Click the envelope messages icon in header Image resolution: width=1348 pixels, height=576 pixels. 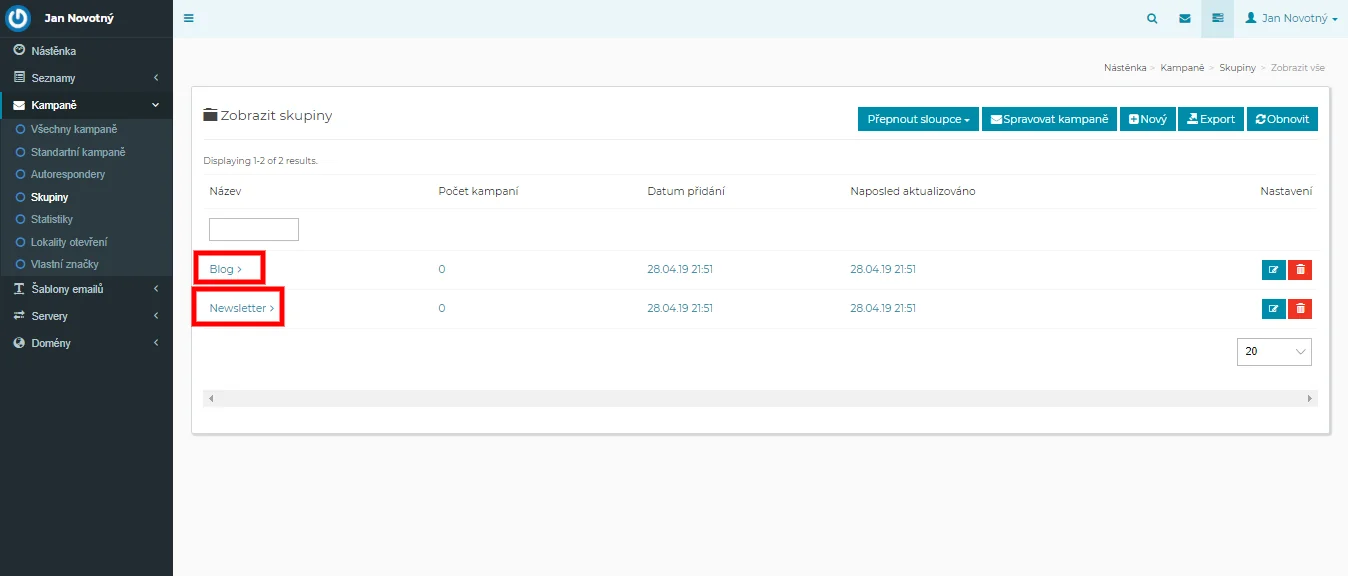pyautogui.click(x=1185, y=18)
